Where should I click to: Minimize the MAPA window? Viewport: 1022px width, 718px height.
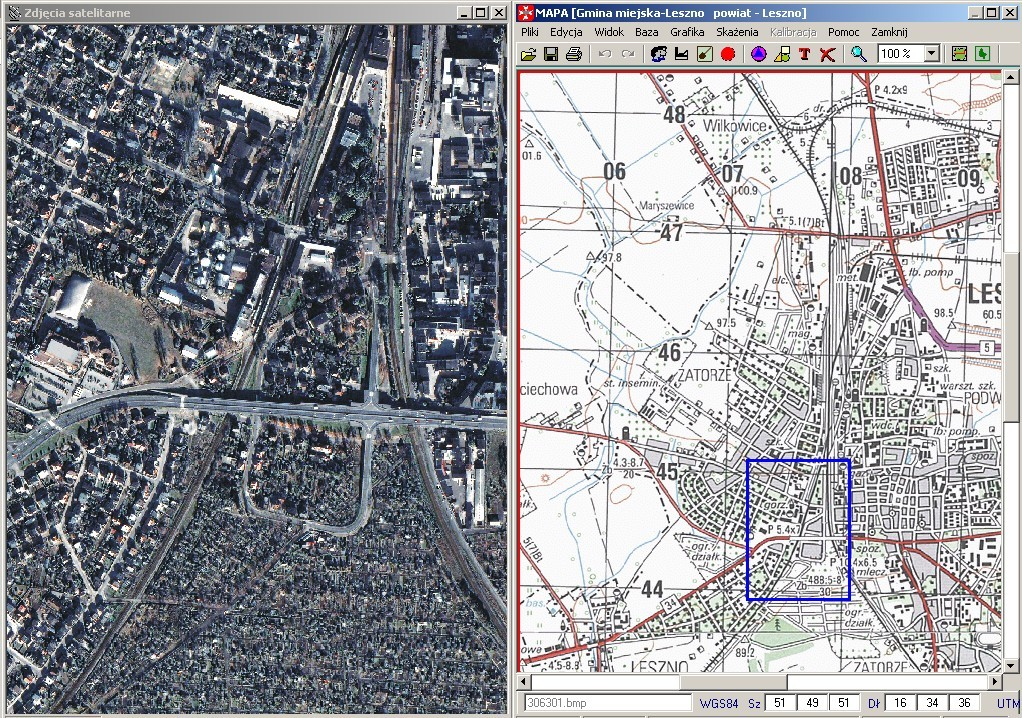(974, 13)
